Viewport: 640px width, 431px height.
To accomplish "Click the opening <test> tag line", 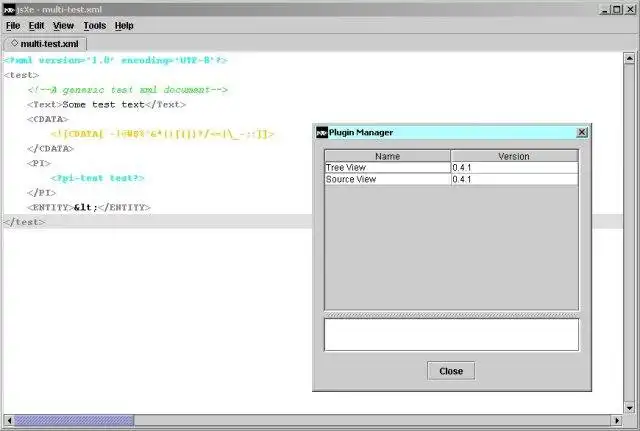I will pyautogui.click(x=22, y=75).
